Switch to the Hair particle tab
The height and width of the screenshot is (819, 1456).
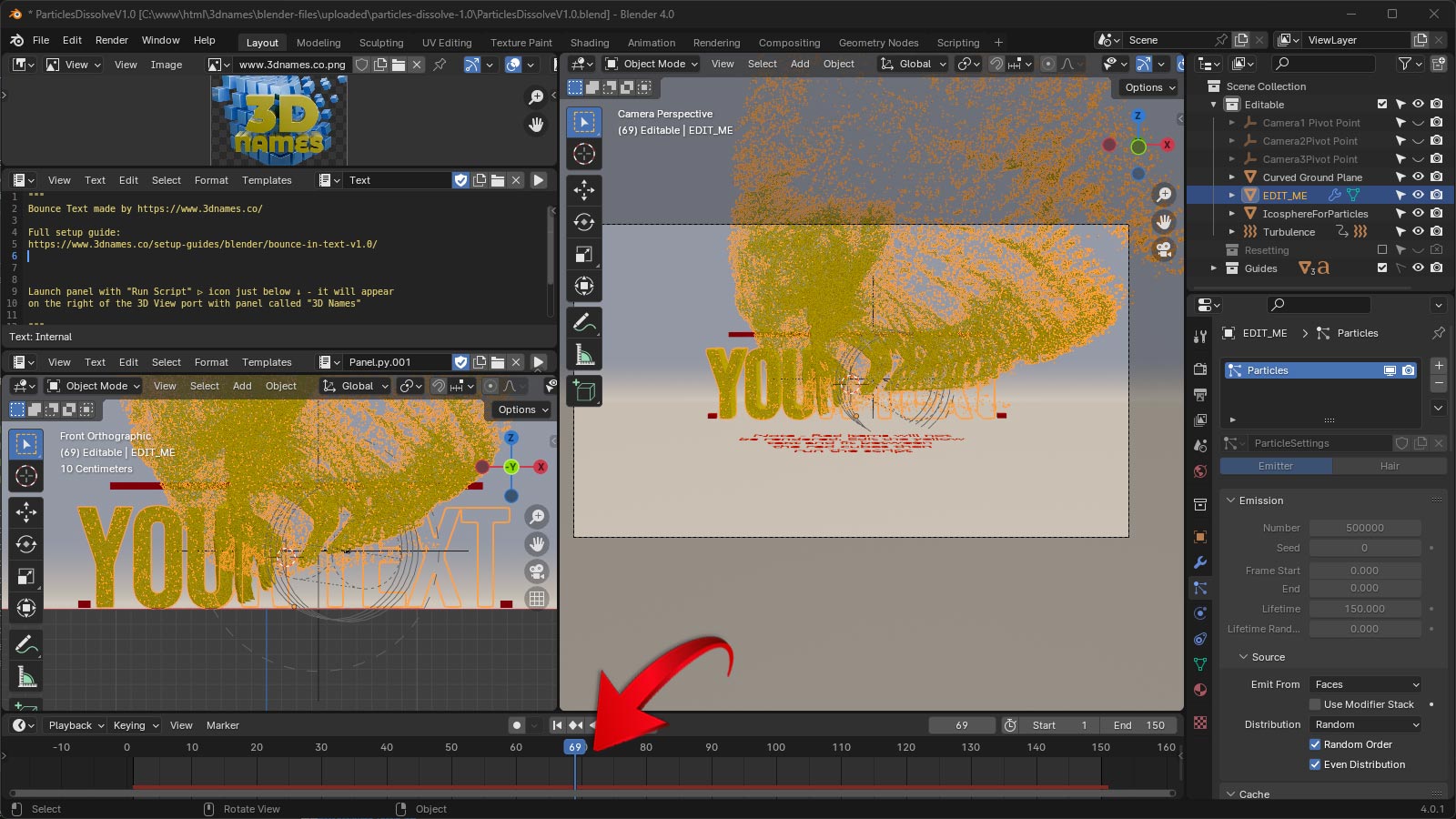[x=1390, y=465]
